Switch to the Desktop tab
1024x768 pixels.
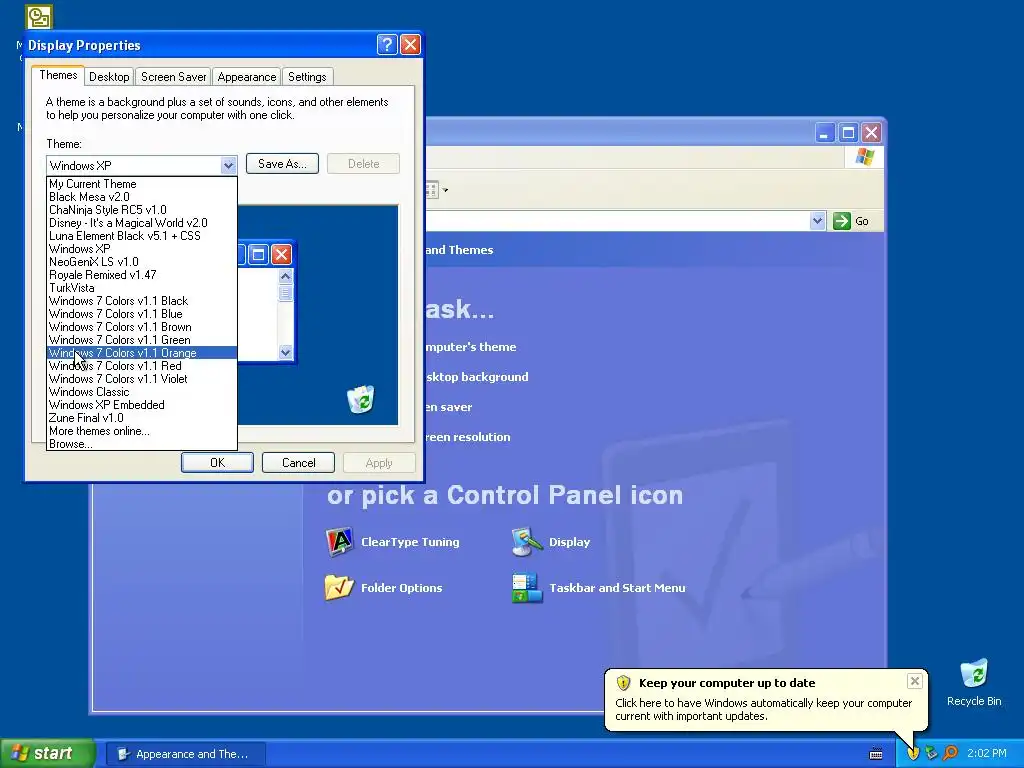coord(109,77)
